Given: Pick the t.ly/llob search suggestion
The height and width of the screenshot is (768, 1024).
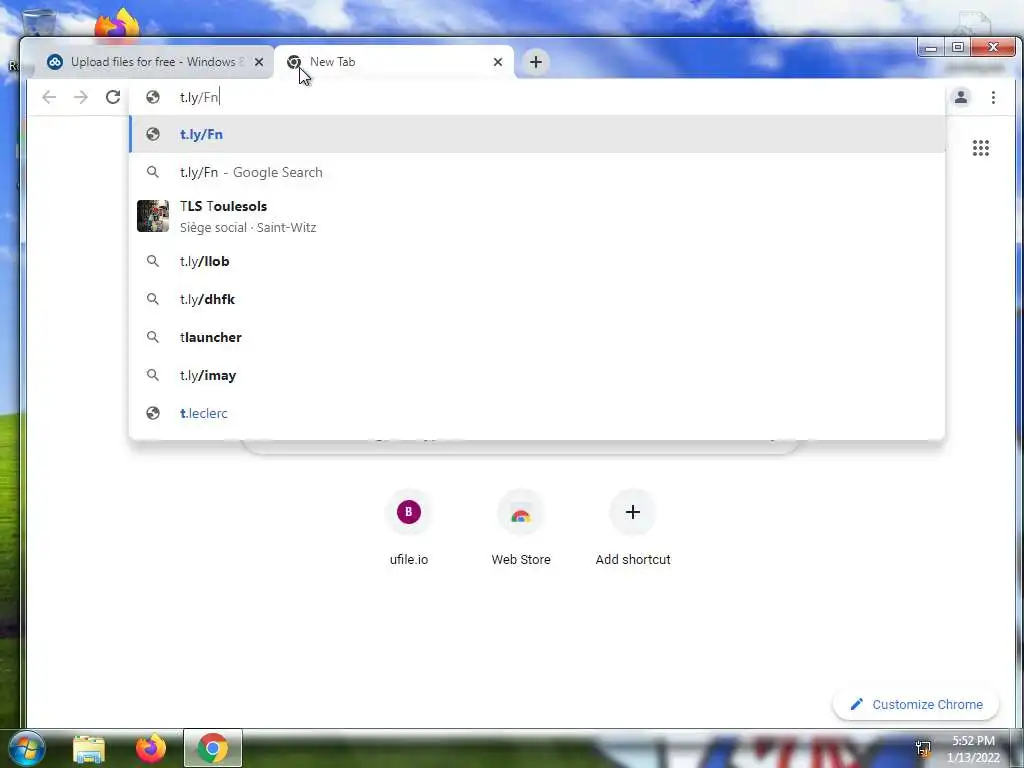Looking at the screenshot, I should [537, 261].
